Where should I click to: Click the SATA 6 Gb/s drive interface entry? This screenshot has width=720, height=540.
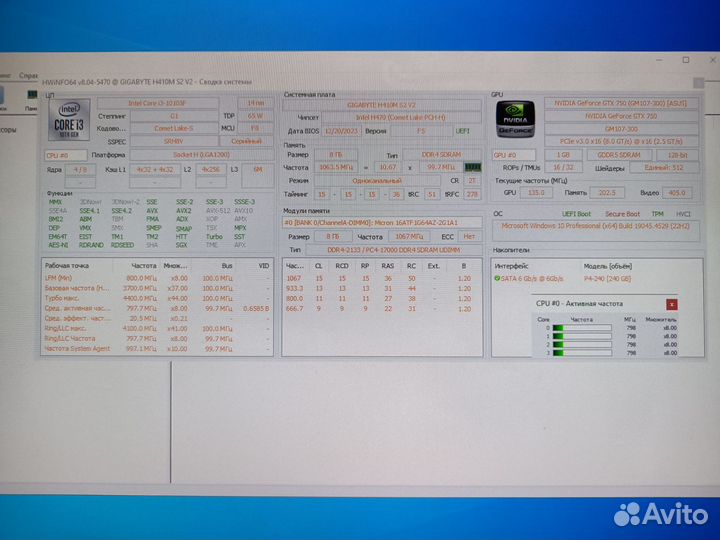(531, 279)
